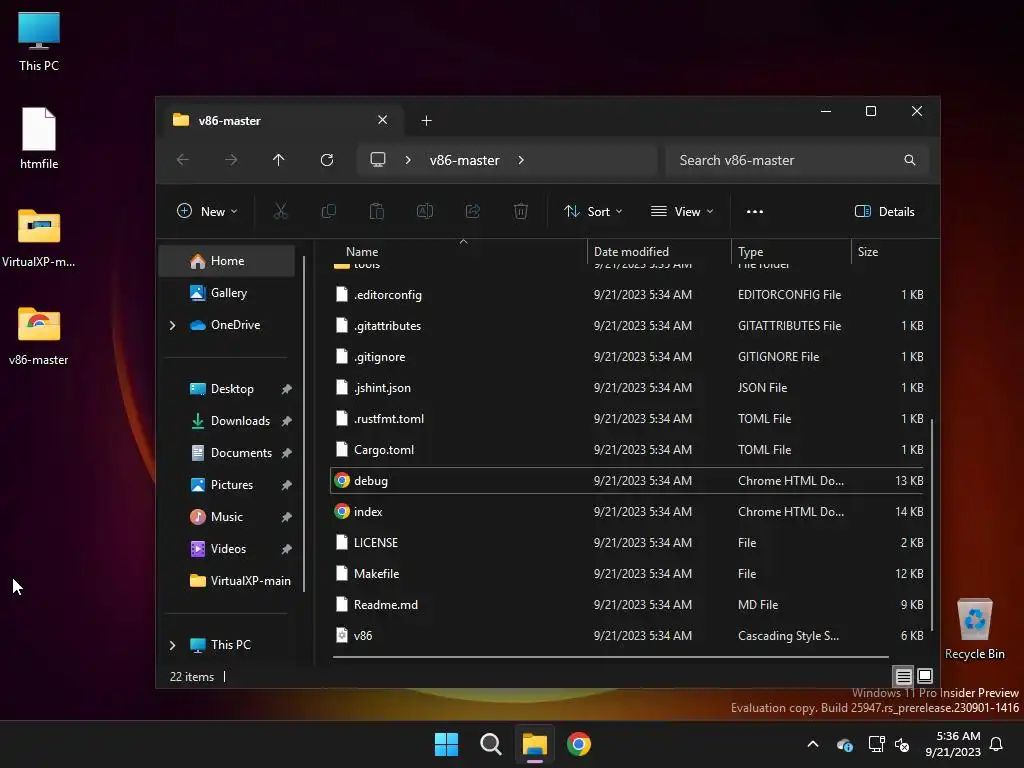Select the debug Chrome HTML file
The width and height of the screenshot is (1024, 768).
[x=627, y=481]
